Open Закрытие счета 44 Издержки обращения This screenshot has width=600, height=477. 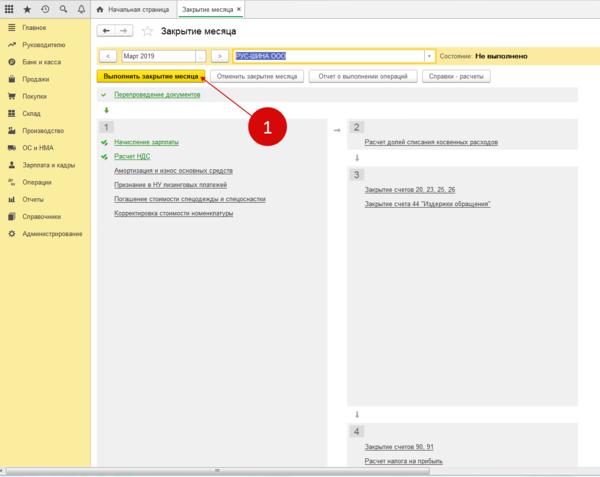coord(427,204)
